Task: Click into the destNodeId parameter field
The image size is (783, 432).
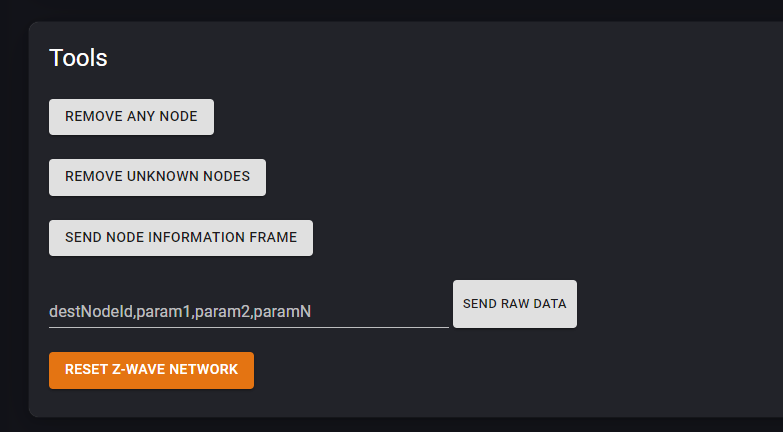Action: pos(248,311)
